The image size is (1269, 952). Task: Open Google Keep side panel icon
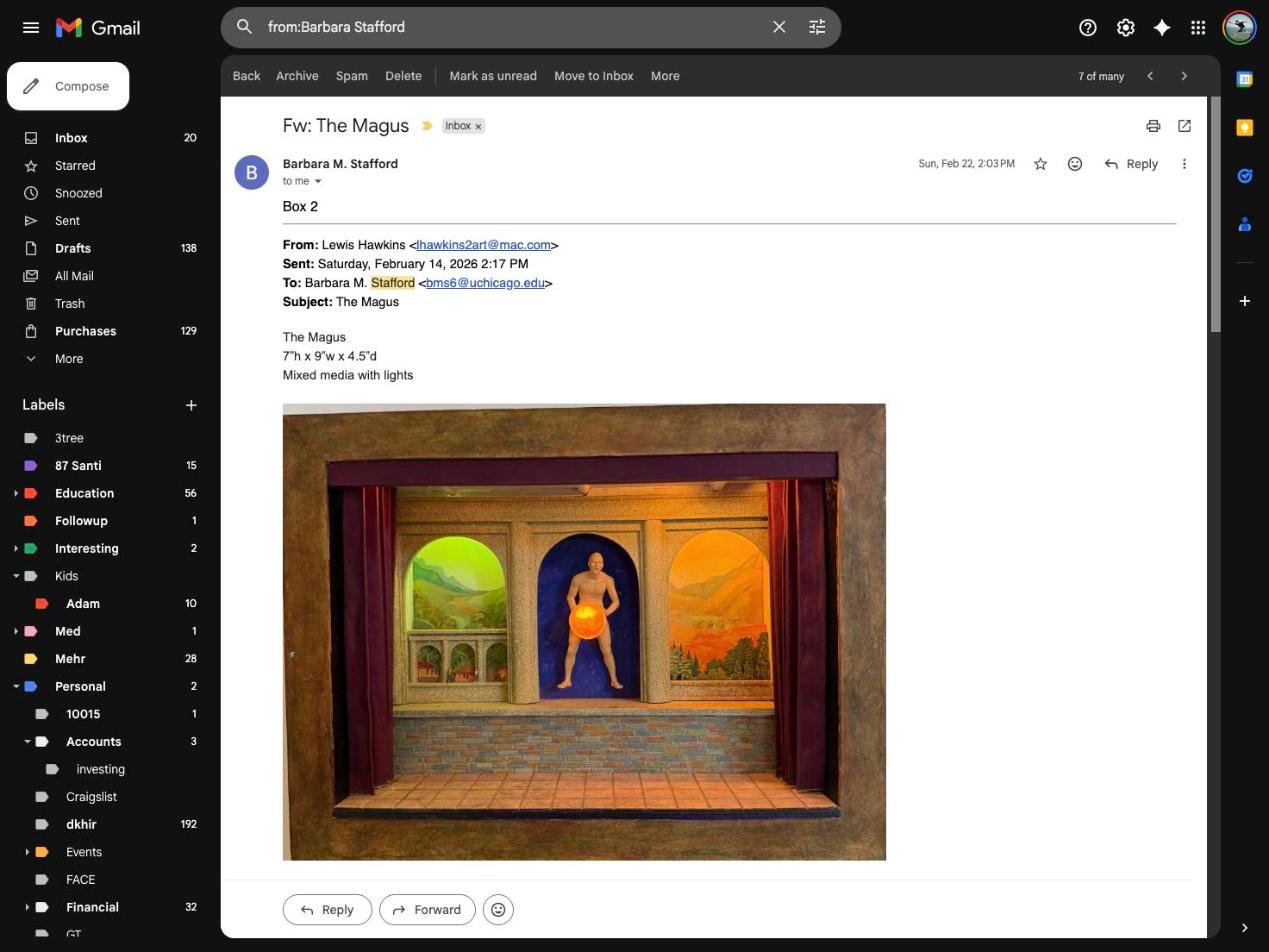(x=1245, y=127)
